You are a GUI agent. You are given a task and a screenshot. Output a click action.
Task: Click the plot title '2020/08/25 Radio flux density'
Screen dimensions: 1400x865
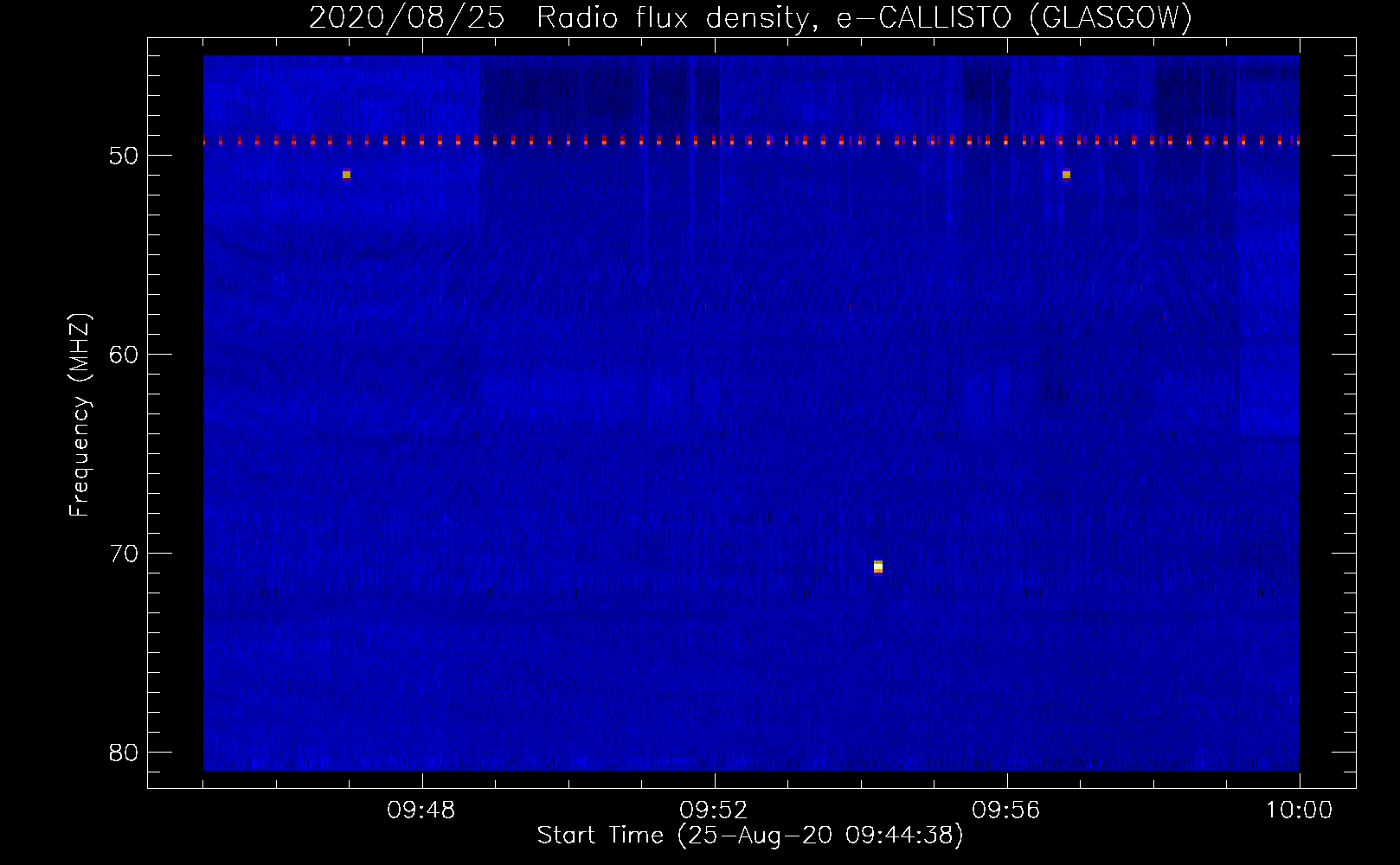coord(562,18)
